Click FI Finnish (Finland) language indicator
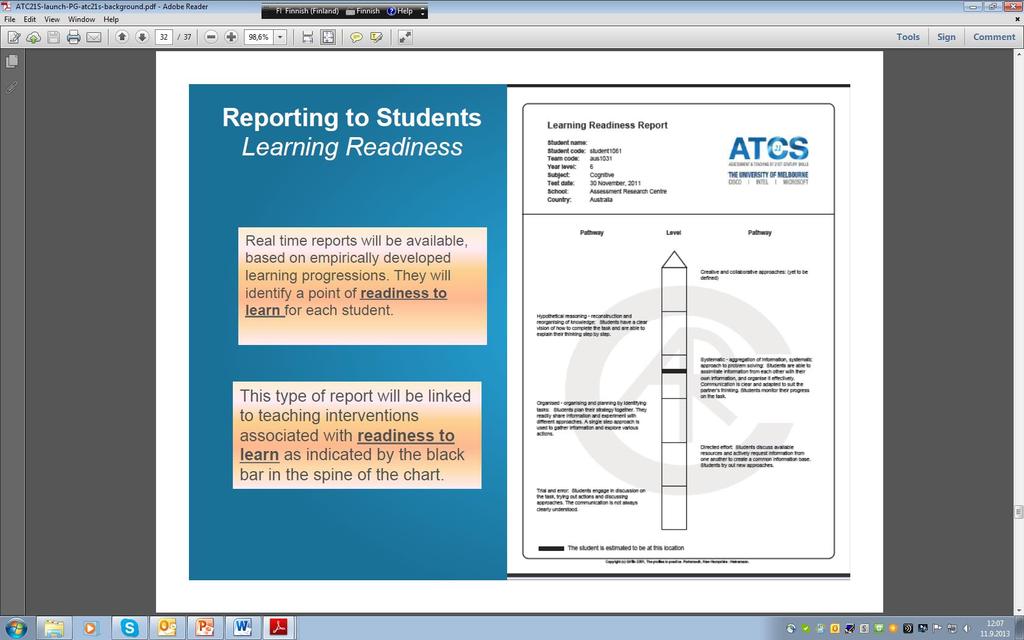Screen dimensions: 1024x640 [307, 11]
